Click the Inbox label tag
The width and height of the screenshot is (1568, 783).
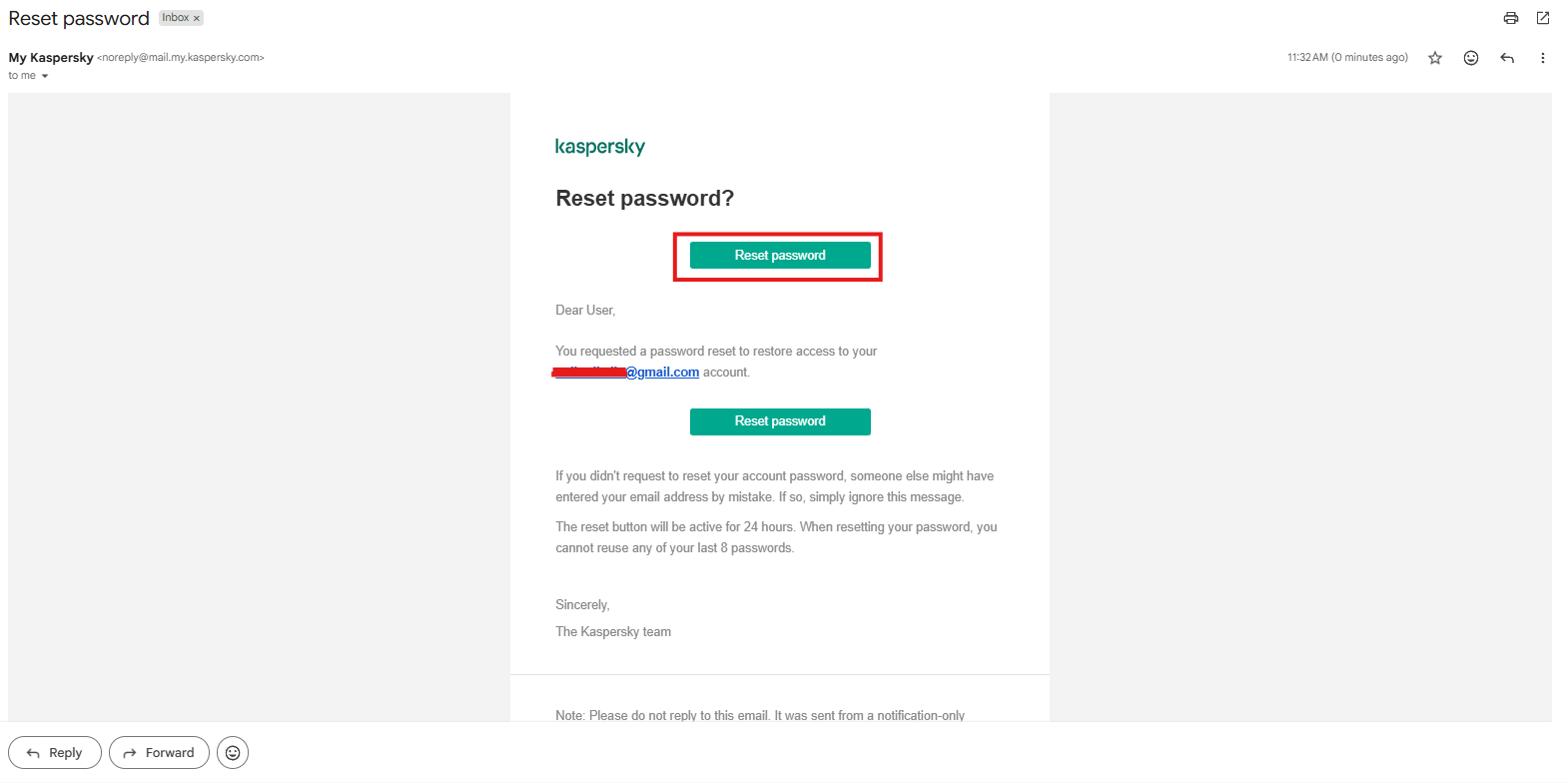tap(176, 18)
